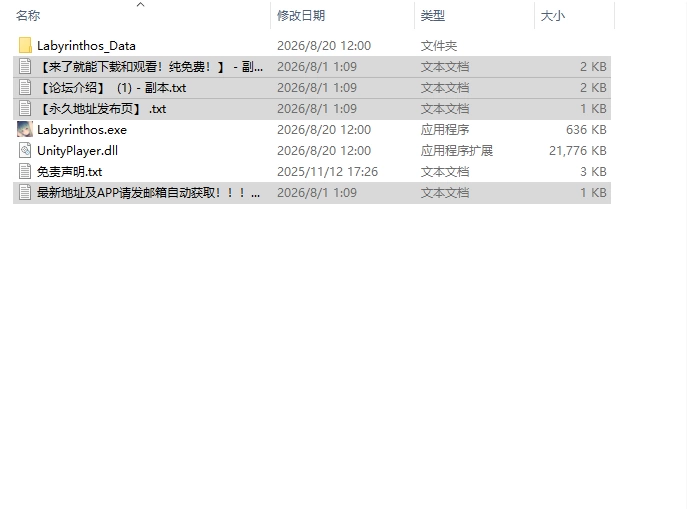Select the file 最新地址及APP请发邮箱自动获取

tap(148, 193)
